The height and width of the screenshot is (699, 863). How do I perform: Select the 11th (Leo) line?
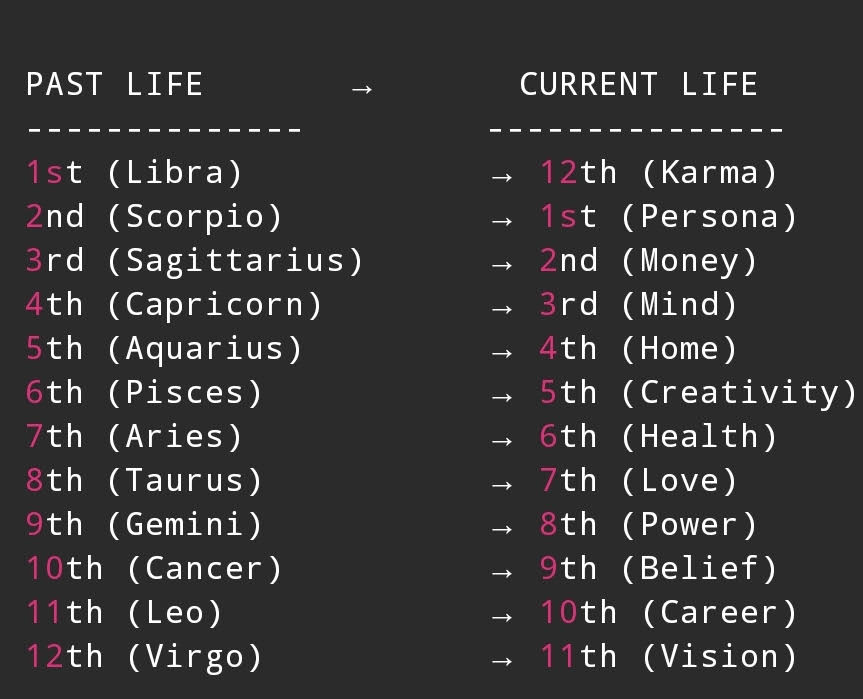coord(124,613)
